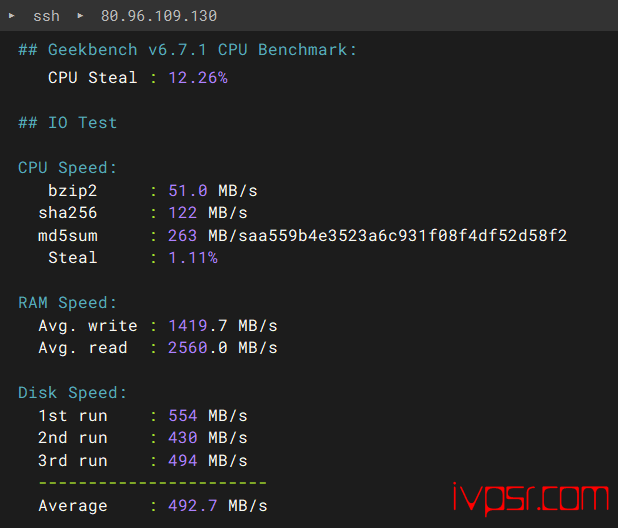This screenshot has height=528, width=618.
Task: Click the ivpsr.com watermark
Action: click(531, 498)
